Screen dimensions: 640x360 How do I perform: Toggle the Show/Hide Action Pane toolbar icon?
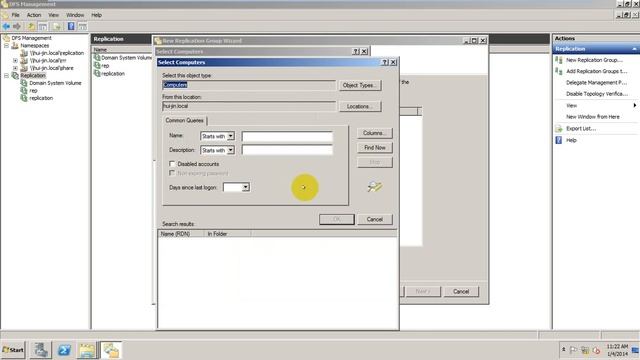click(x=82, y=27)
